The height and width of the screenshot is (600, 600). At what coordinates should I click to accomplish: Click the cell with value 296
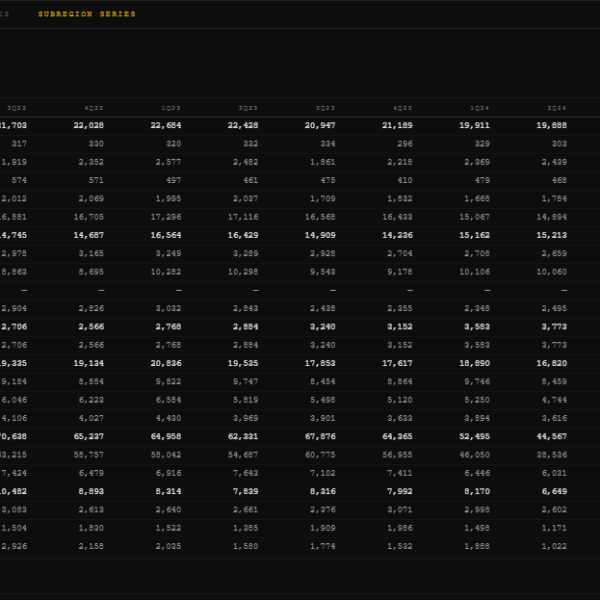coord(405,144)
